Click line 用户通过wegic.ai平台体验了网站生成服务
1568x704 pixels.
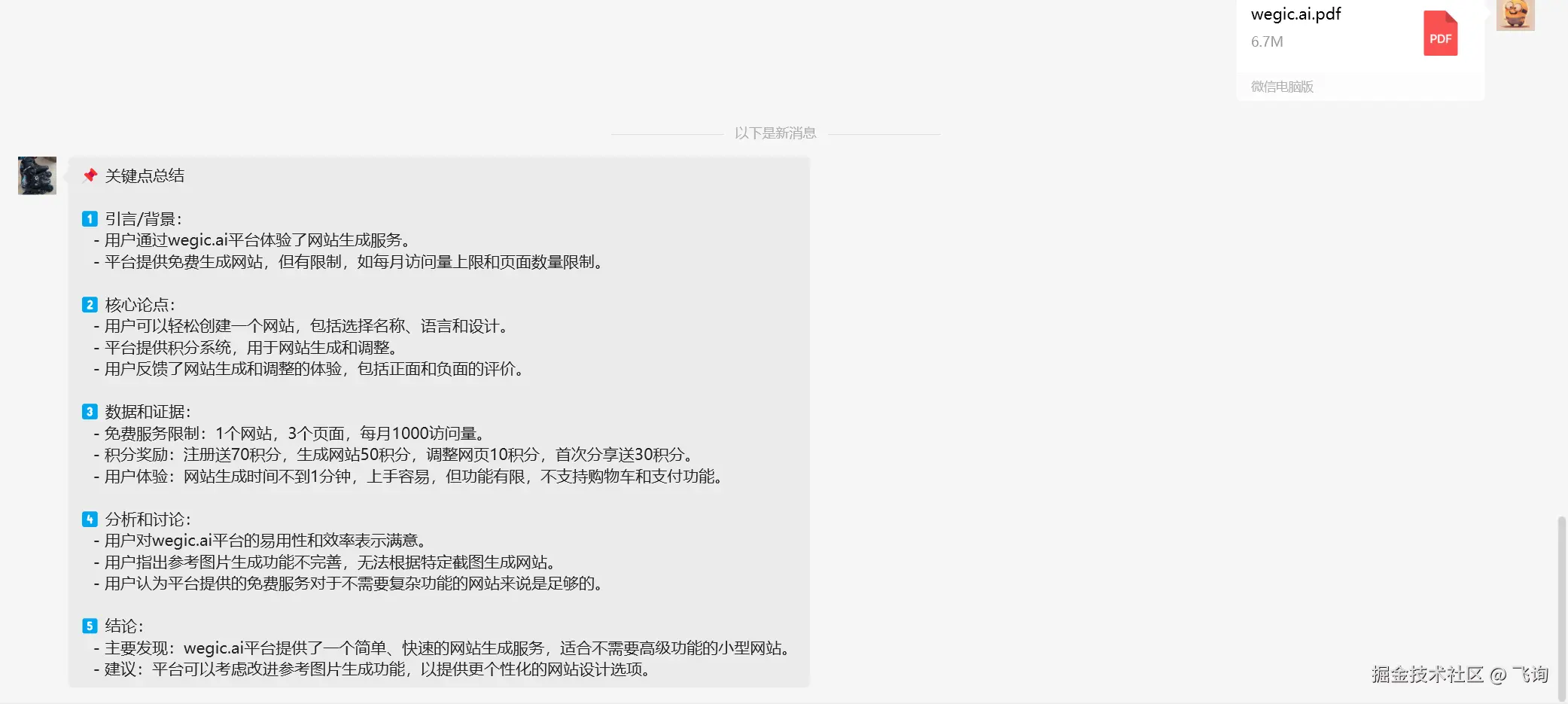point(254,240)
